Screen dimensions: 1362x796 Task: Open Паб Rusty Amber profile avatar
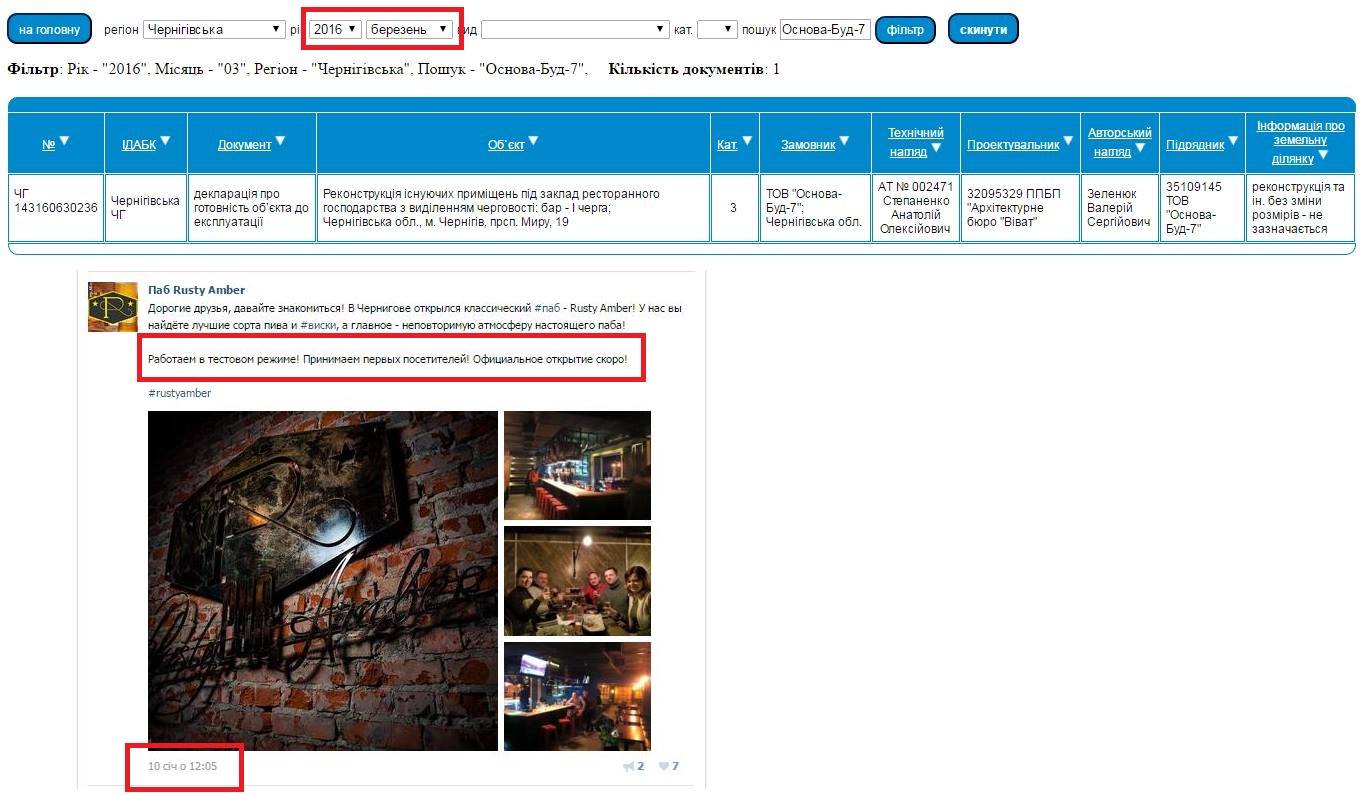[x=112, y=307]
